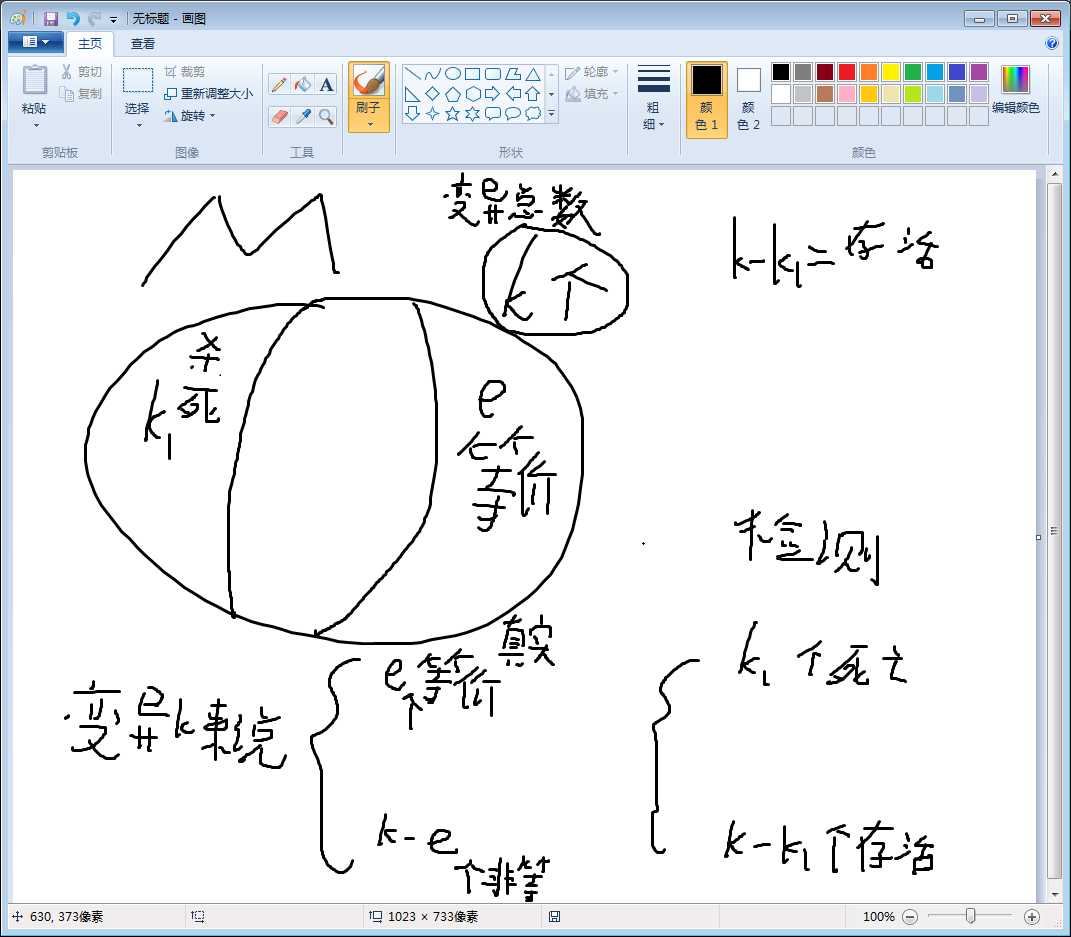This screenshot has width=1071, height=937.
Task: Open Paint Help question mark icon
Action: point(1052,44)
